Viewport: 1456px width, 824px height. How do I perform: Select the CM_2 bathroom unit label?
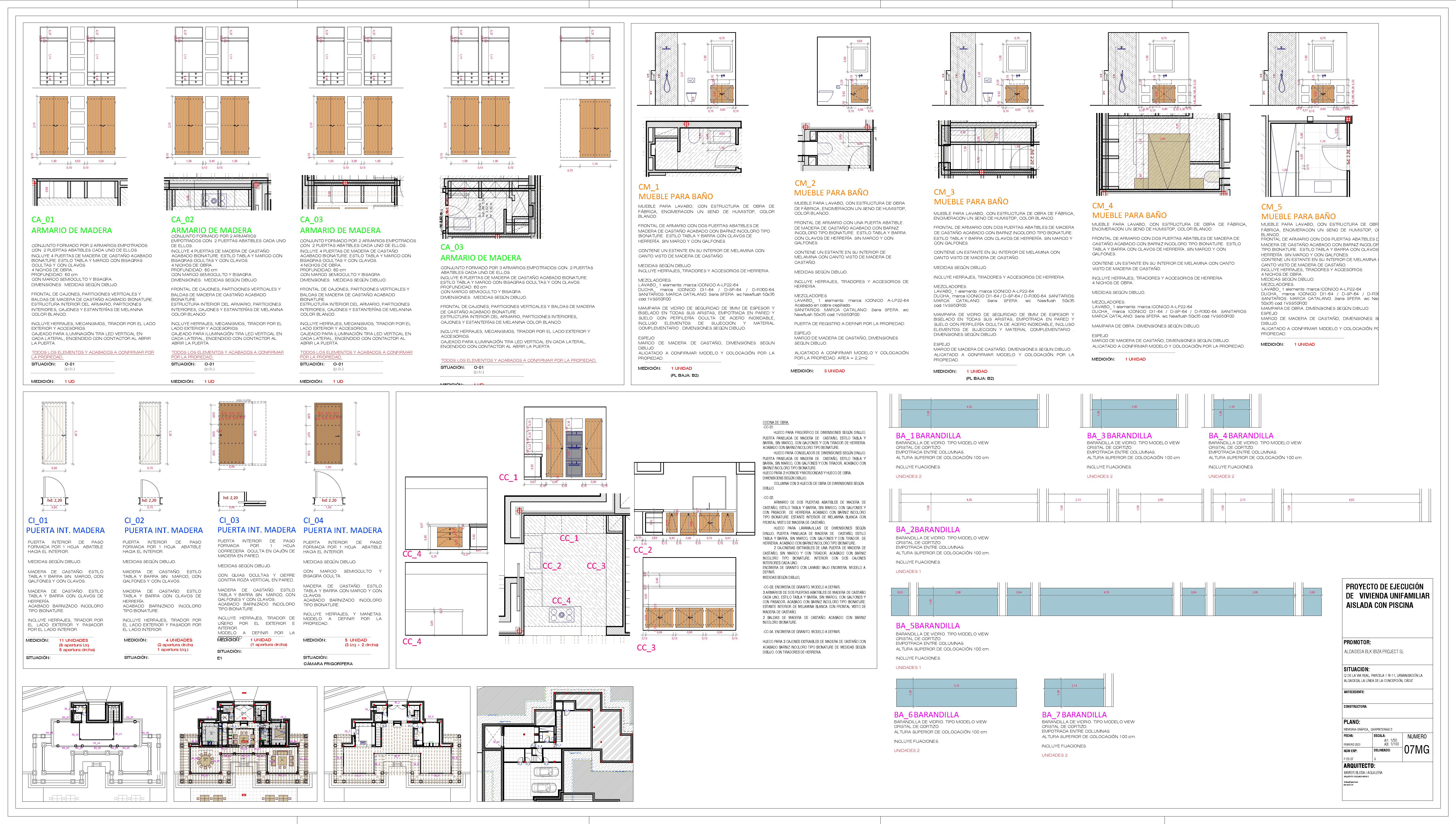(x=805, y=183)
